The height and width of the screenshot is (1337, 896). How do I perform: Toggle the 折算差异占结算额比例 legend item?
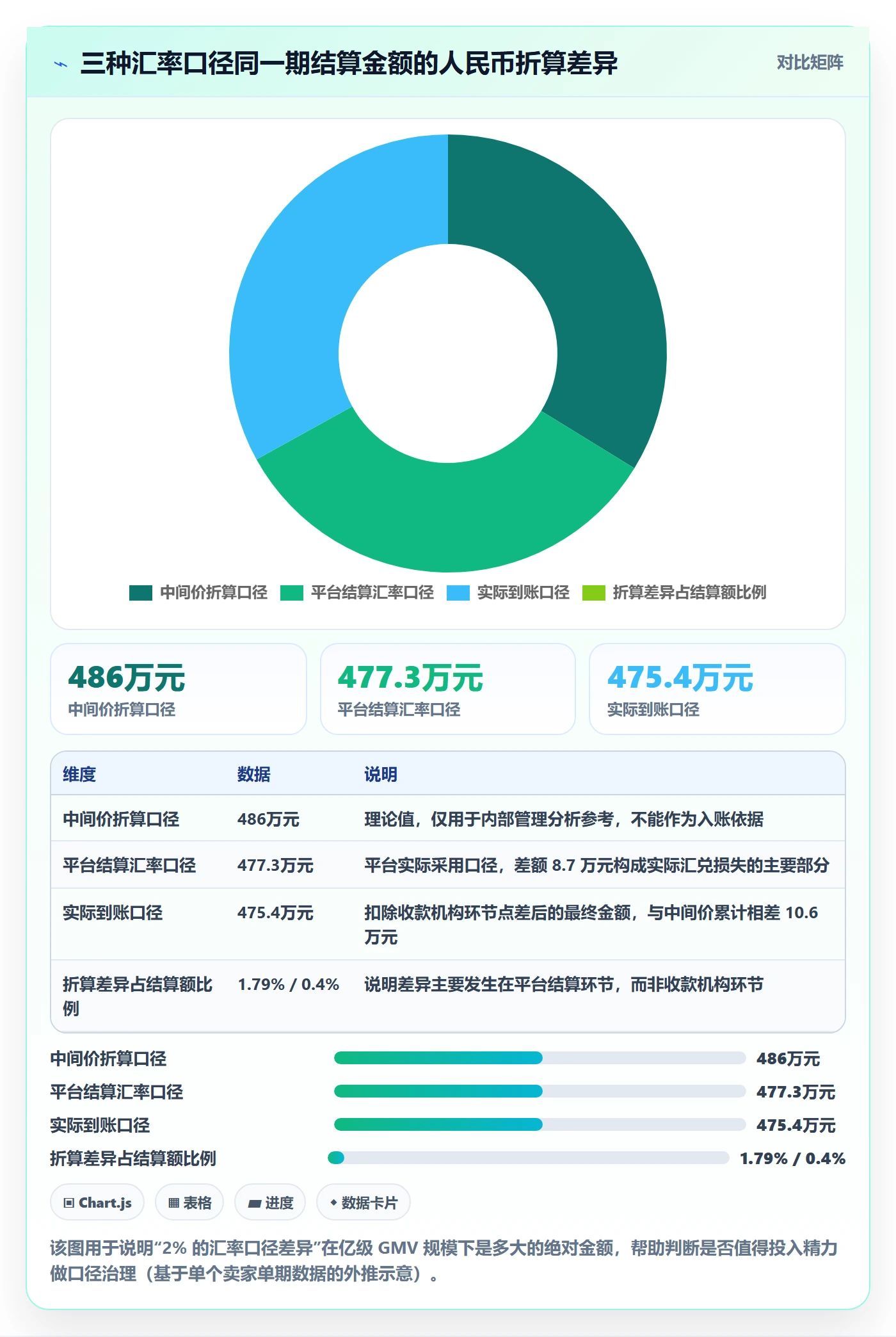pos(674,593)
